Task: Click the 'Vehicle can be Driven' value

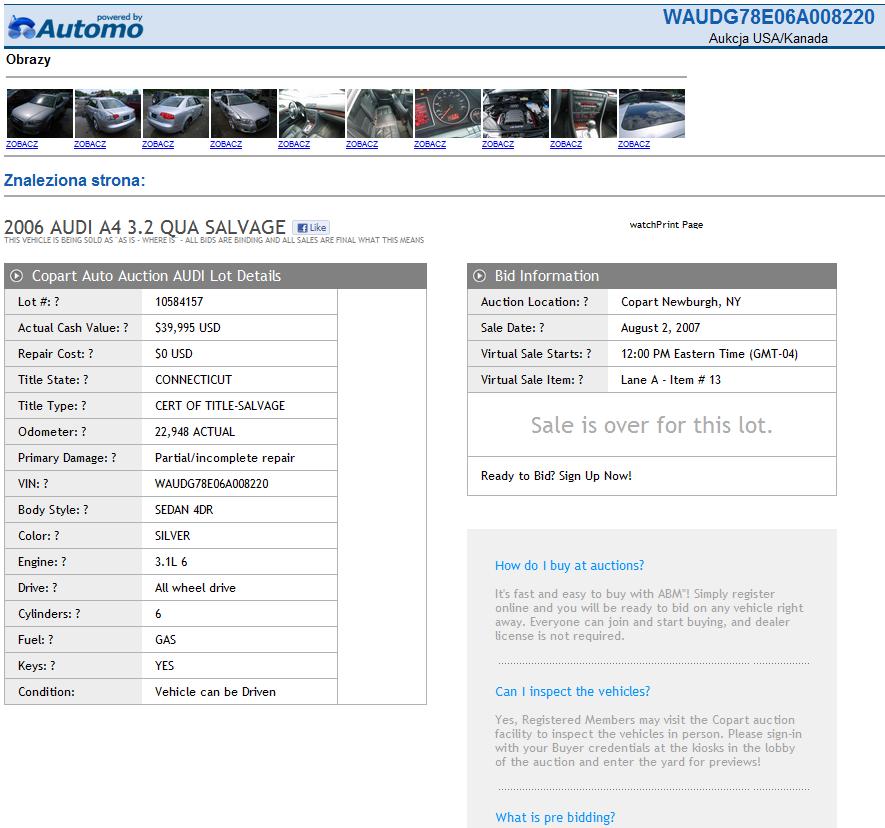Action: pyautogui.click(x=216, y=691)
